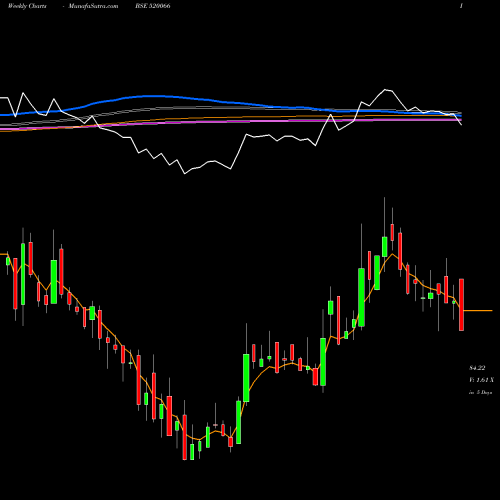Click the "MunafaSutra.com" header text
The width and height of the screenshot is (500, 500).
coord(93,6)
